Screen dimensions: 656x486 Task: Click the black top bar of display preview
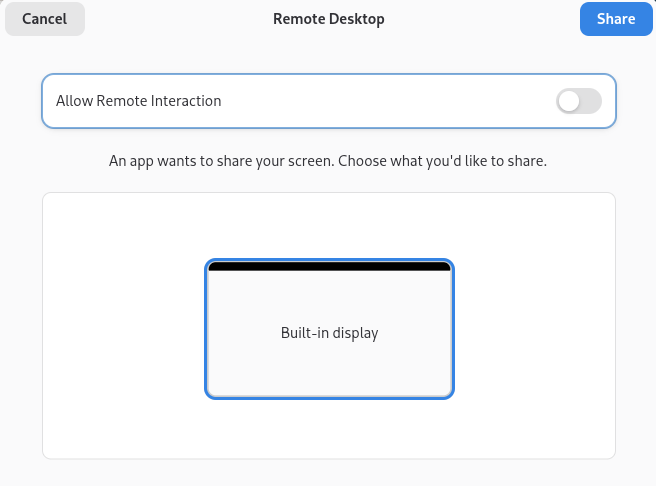(329, 267)
